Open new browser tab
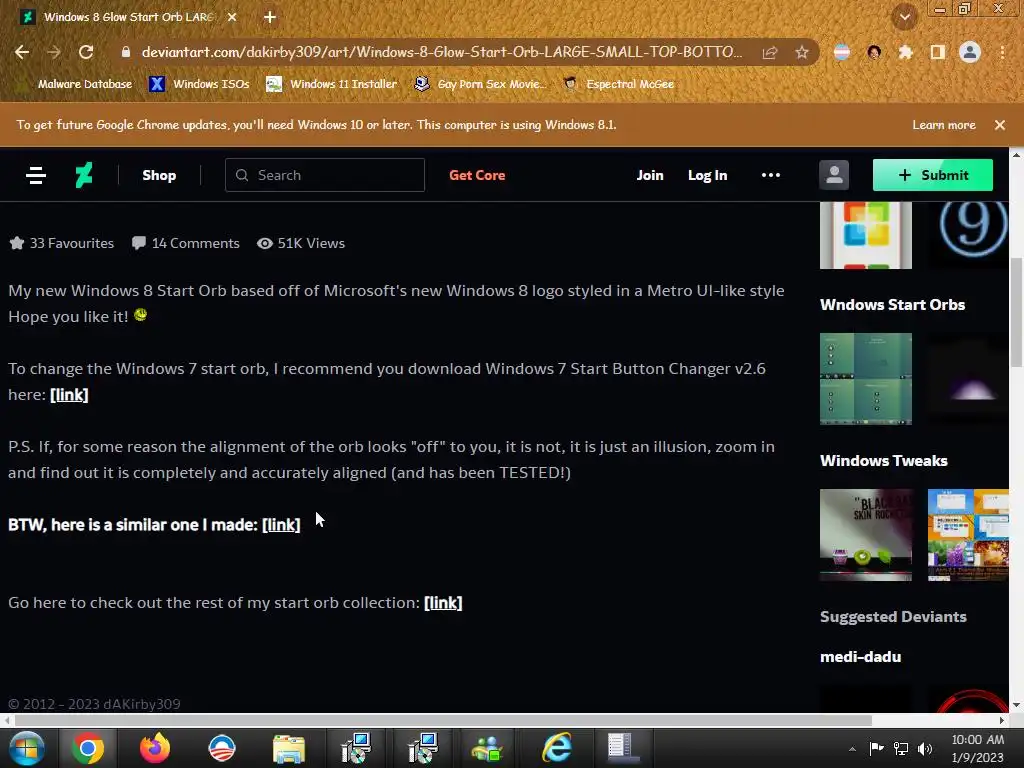The height and width of the screenshot is (768, 1024). tap(270, 17)
